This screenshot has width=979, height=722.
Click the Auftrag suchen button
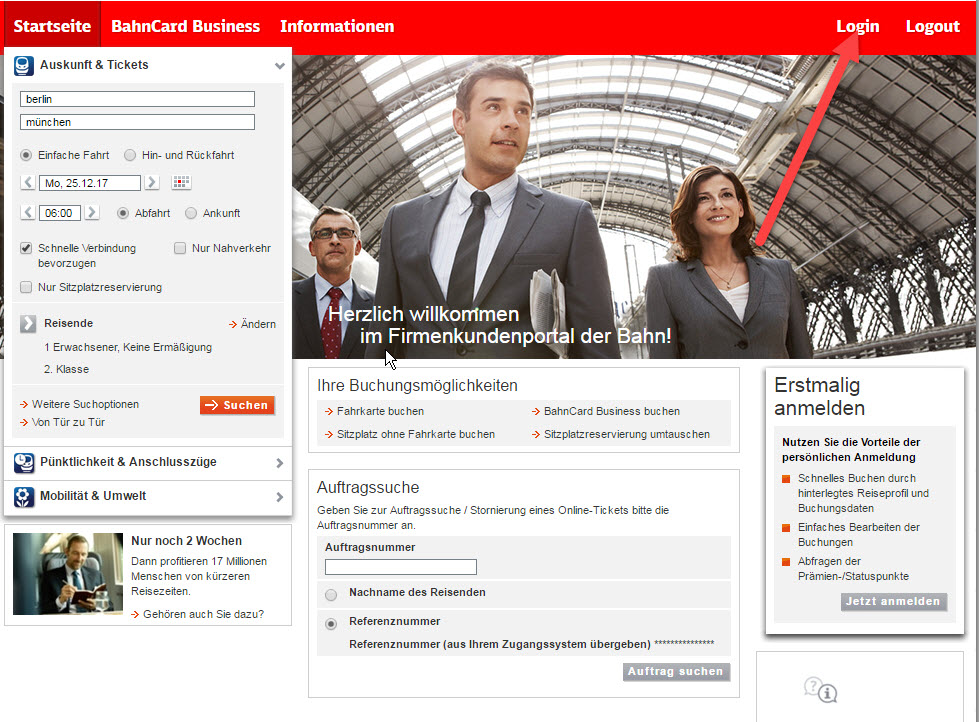676,671
